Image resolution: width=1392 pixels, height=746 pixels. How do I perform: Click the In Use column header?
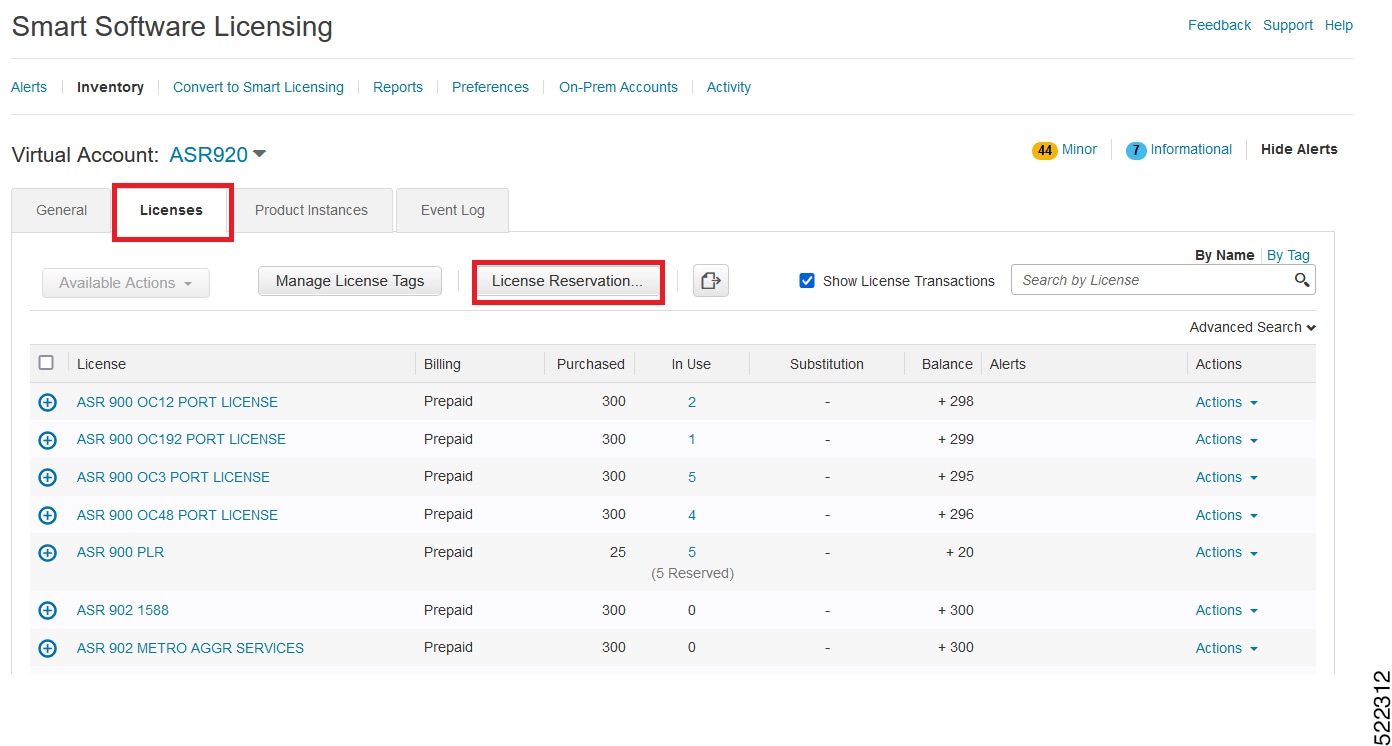click(691, 364)
